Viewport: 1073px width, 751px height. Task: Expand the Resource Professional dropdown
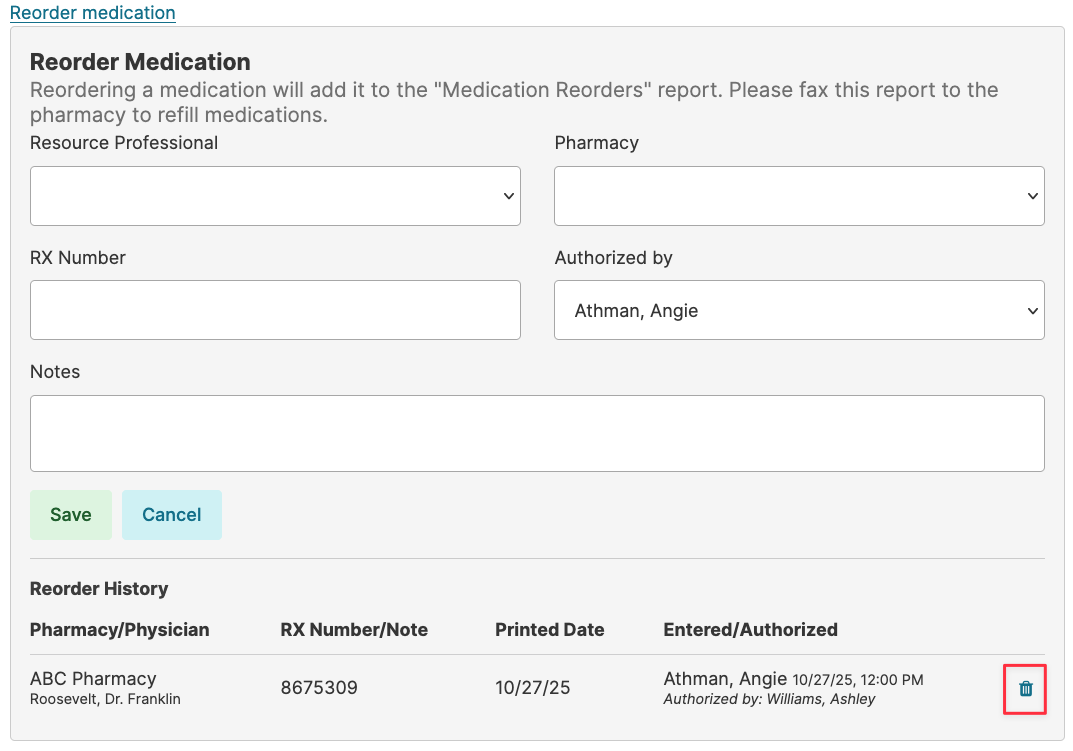275,196
